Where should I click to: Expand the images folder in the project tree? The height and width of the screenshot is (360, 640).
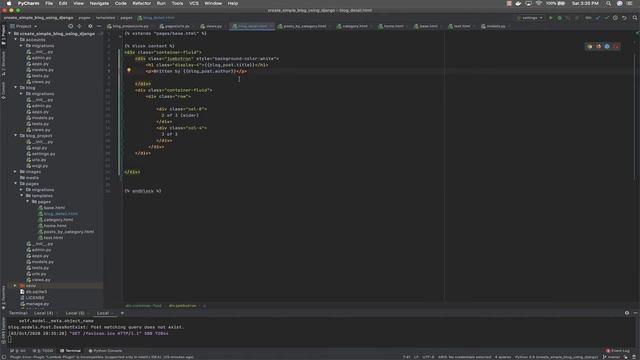pos(16,172)
